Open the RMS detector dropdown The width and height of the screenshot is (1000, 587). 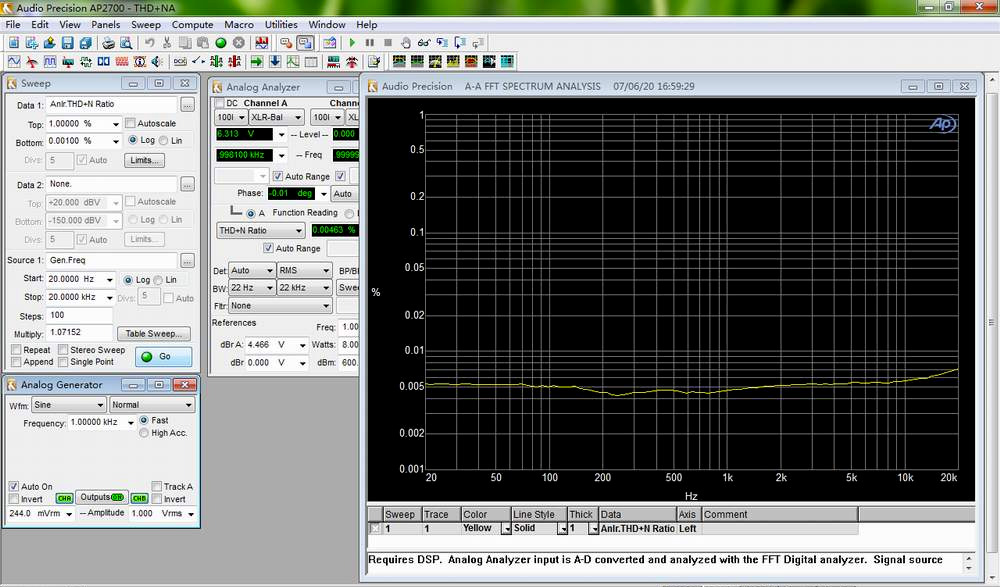[x=325, y=271]
